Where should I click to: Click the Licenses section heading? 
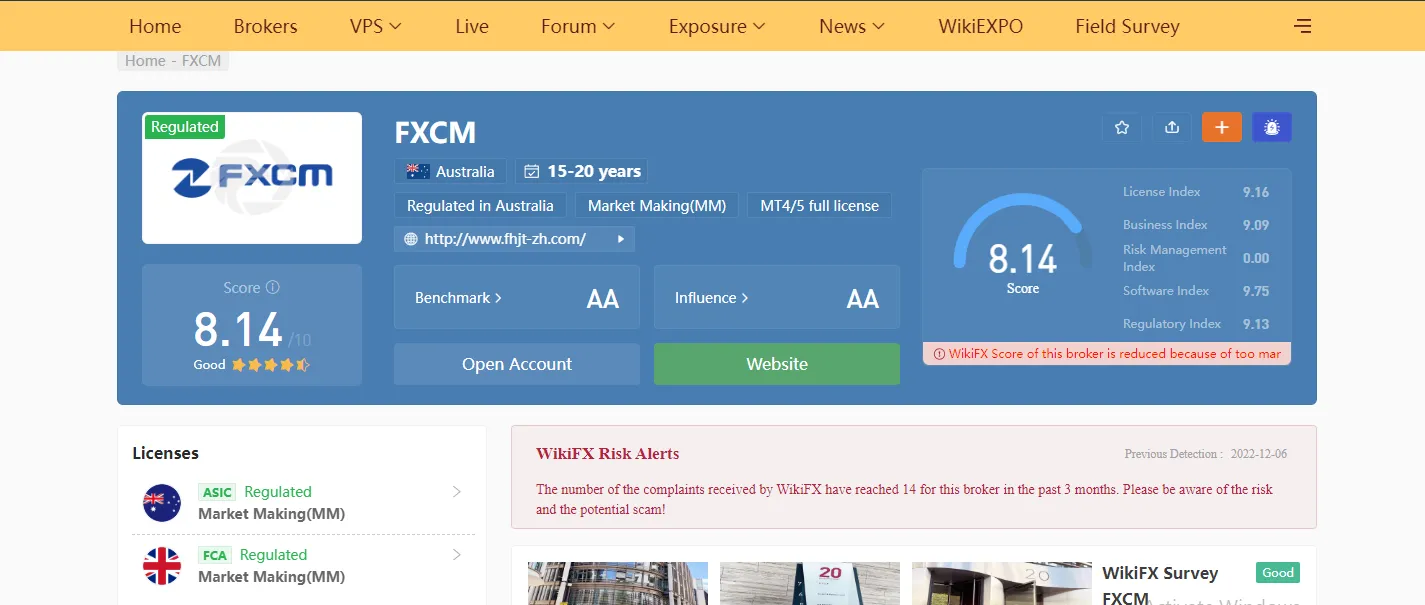165,453
